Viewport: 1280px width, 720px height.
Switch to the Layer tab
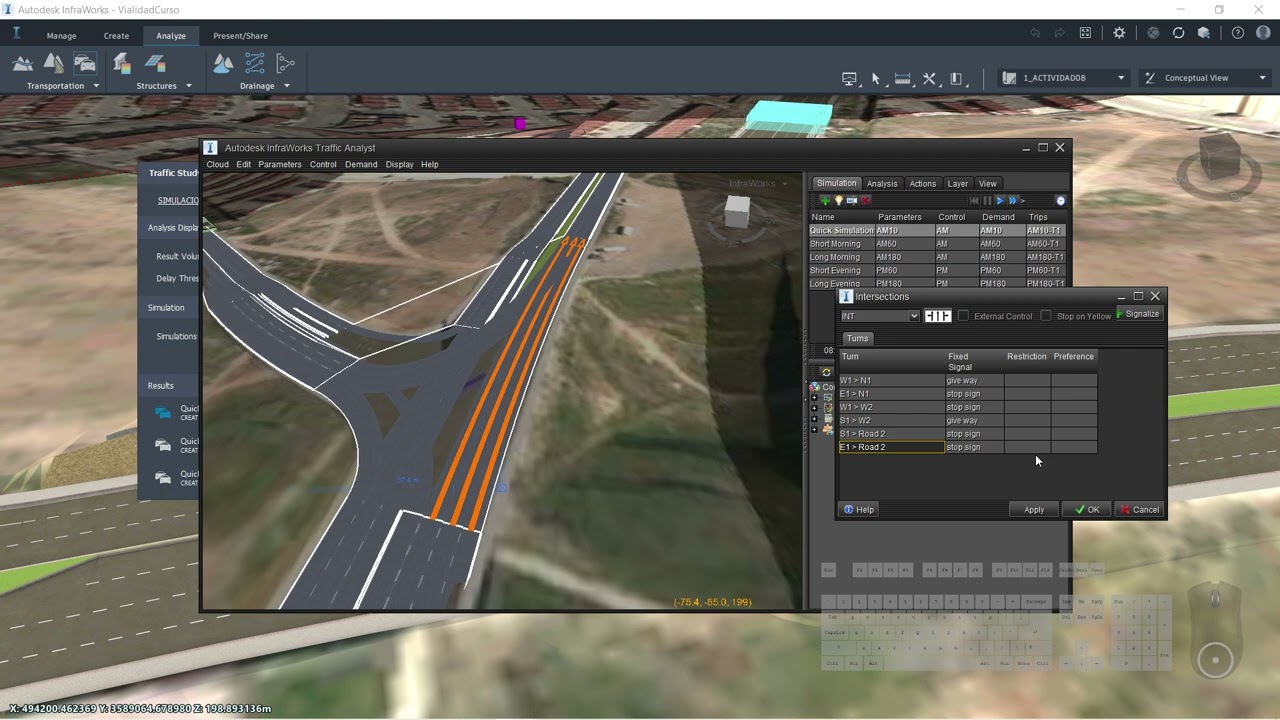(958, 184)
